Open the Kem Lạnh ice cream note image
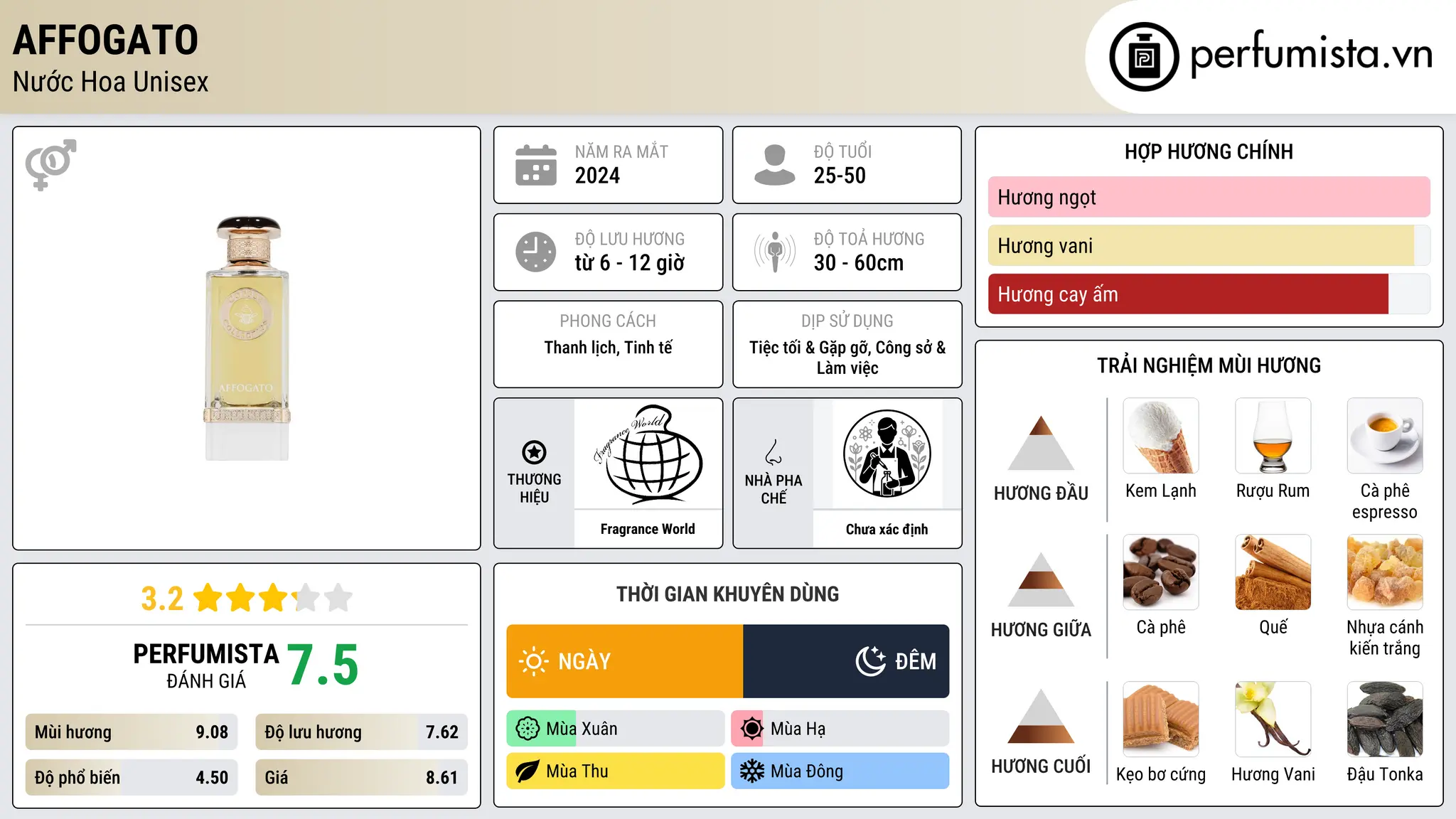The image size is (1456, 819). [1161, 436]
